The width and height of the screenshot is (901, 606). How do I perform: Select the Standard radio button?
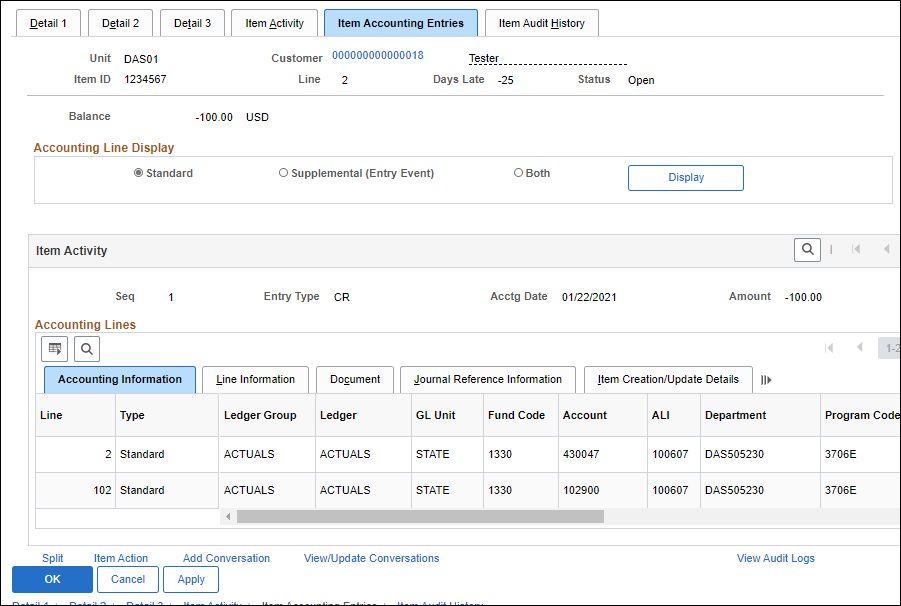[138, 172]
